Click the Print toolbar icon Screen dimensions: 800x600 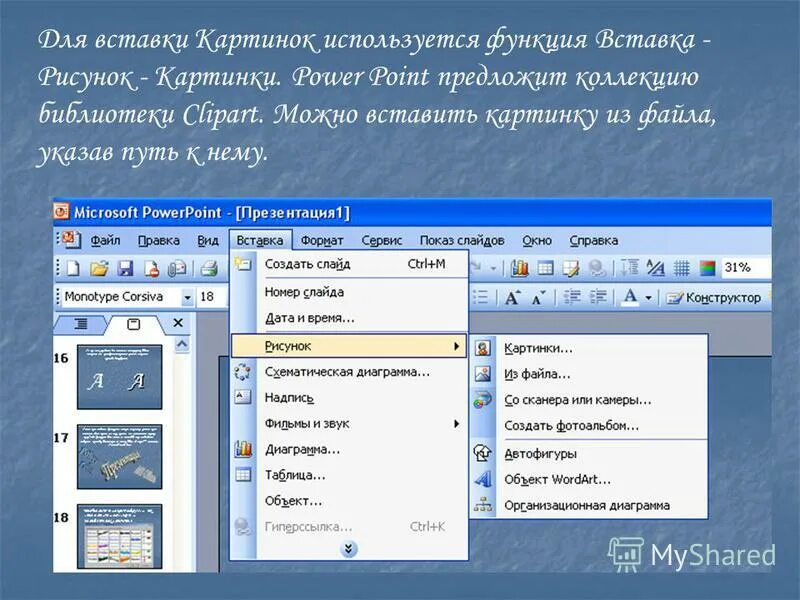(209, 268)
